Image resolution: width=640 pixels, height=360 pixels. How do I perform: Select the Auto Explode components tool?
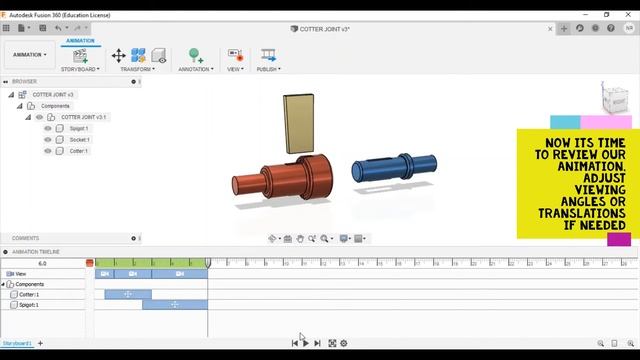coord(138,56)
